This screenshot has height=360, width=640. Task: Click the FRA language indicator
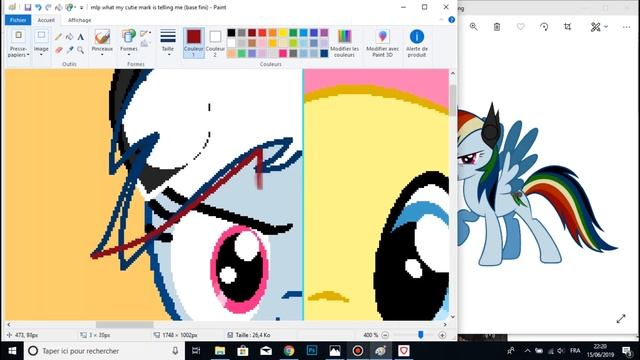575,351
